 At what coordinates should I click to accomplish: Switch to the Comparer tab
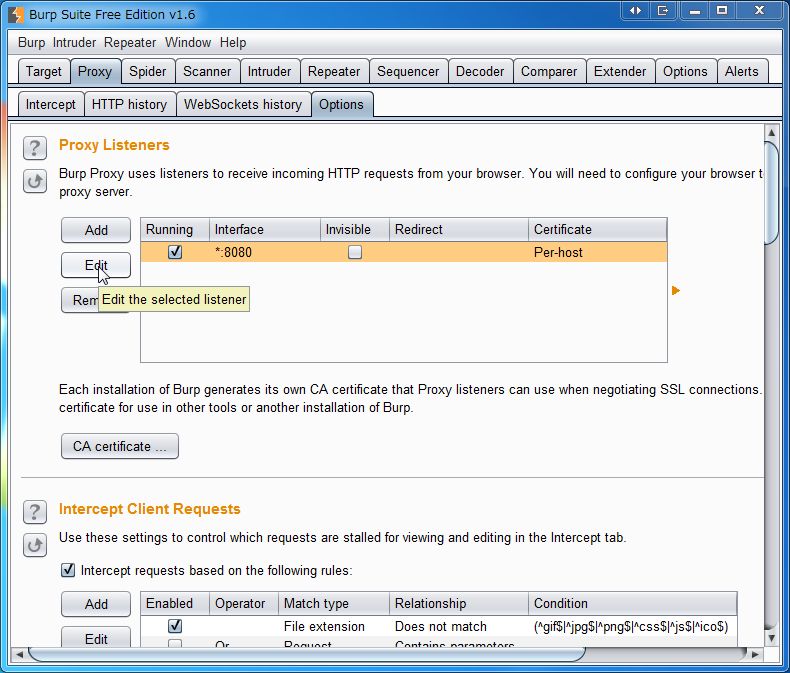pyautogui.click(x=549, y=72)
